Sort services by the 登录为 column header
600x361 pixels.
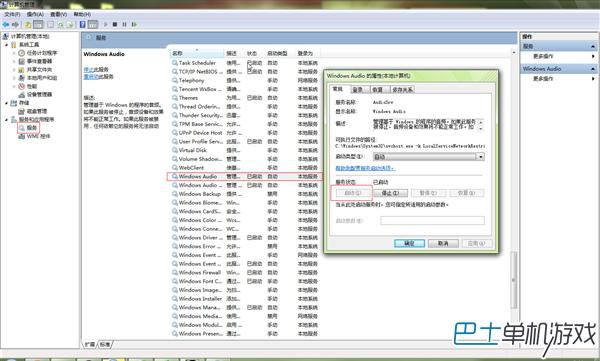tap(308, 53)
